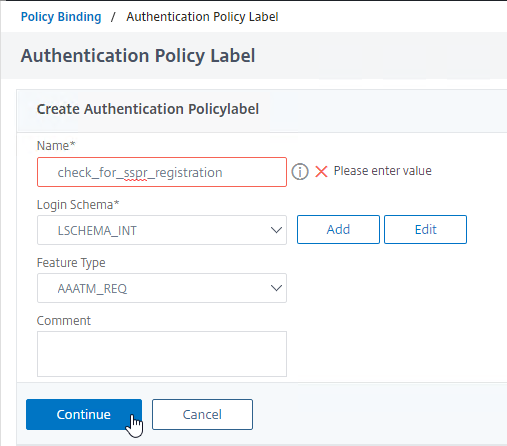Click the Authentication Policy Label page title
507x446 pixels.
pos(138,55)
